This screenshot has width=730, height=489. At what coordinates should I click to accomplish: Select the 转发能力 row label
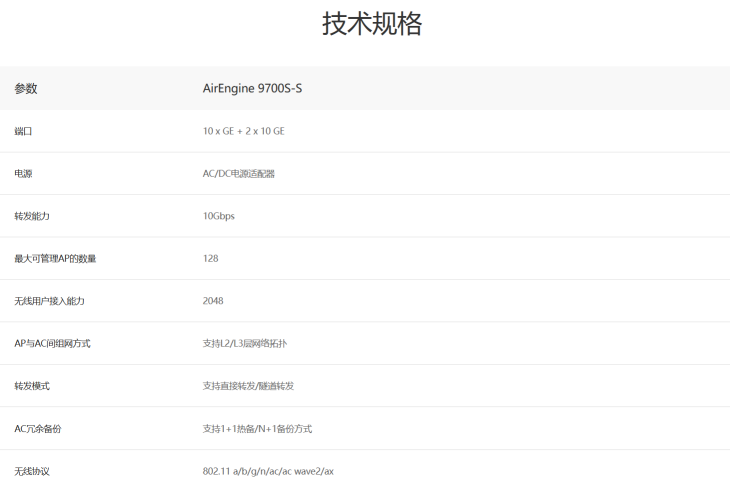click(x=32, y=216)
